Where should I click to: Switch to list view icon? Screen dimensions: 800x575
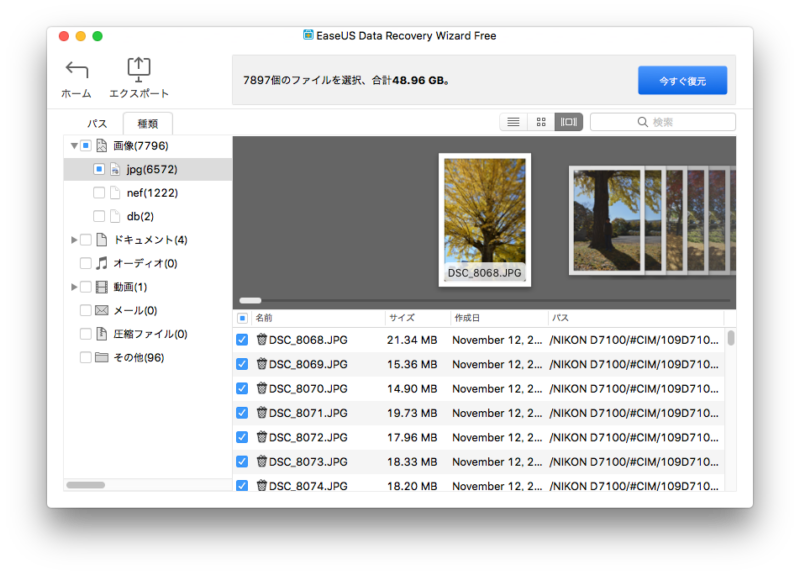tap(513, 122)
